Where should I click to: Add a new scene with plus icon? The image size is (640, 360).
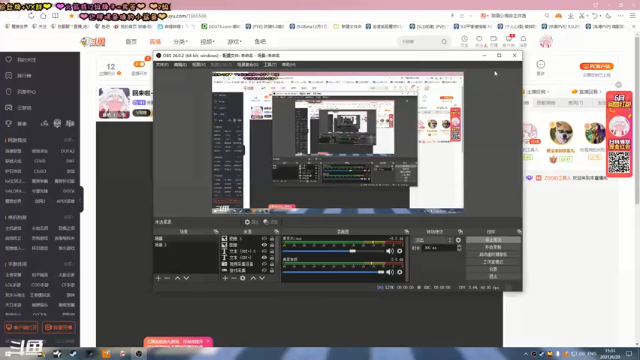pyautogui.click(x=158, y=278)
